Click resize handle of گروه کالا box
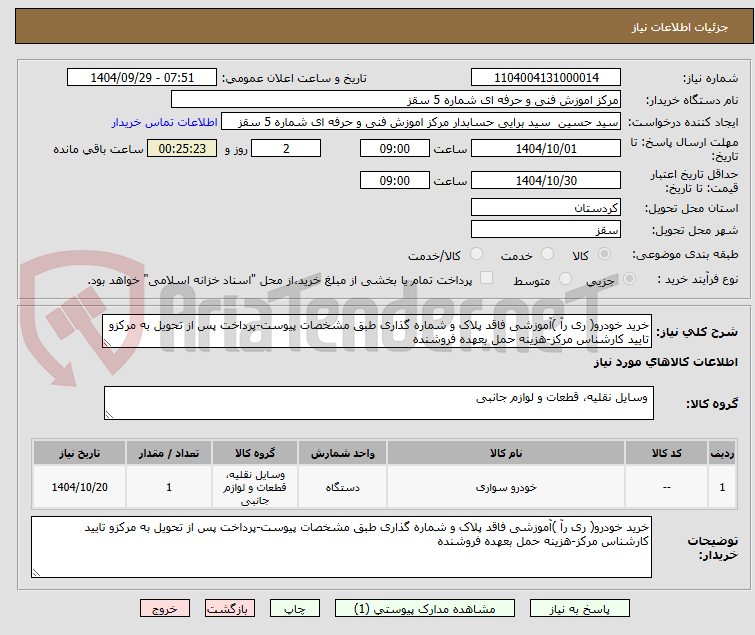This screenshot has width=755, height=635. [109, 415]
